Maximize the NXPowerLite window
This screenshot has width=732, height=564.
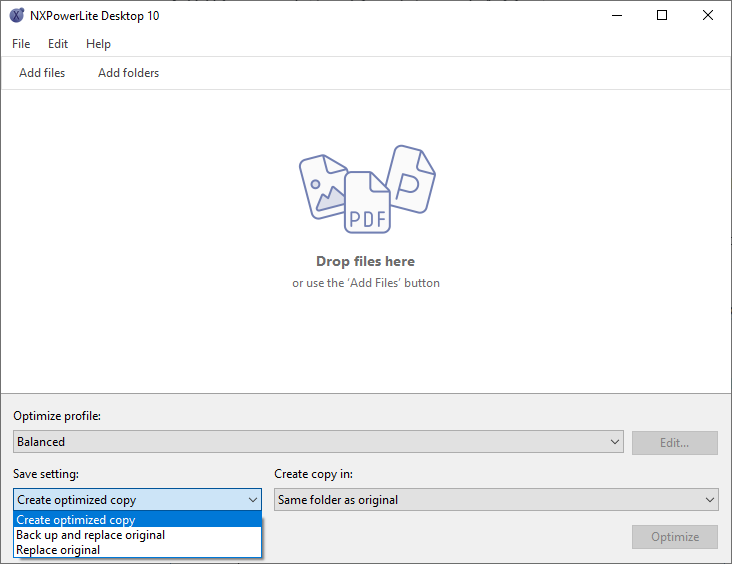(x=662, y=15)
